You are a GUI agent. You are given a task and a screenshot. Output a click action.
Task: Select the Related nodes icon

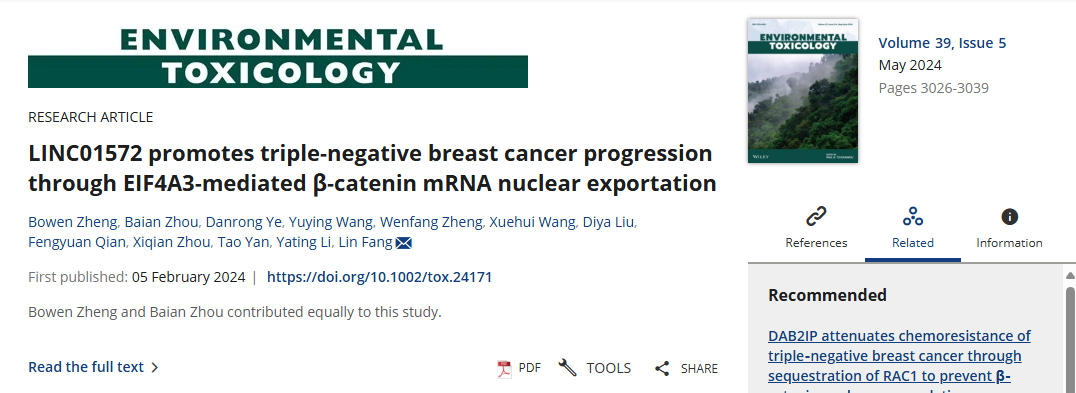913,217
